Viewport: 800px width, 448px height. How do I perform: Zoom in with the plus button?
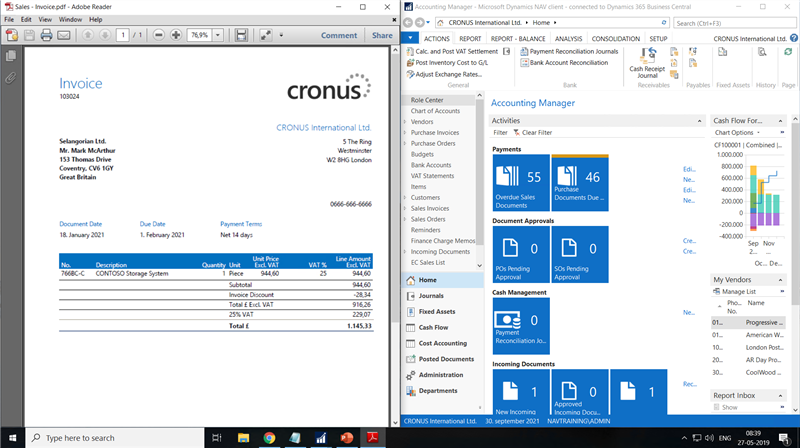click(x=176, y=35)
